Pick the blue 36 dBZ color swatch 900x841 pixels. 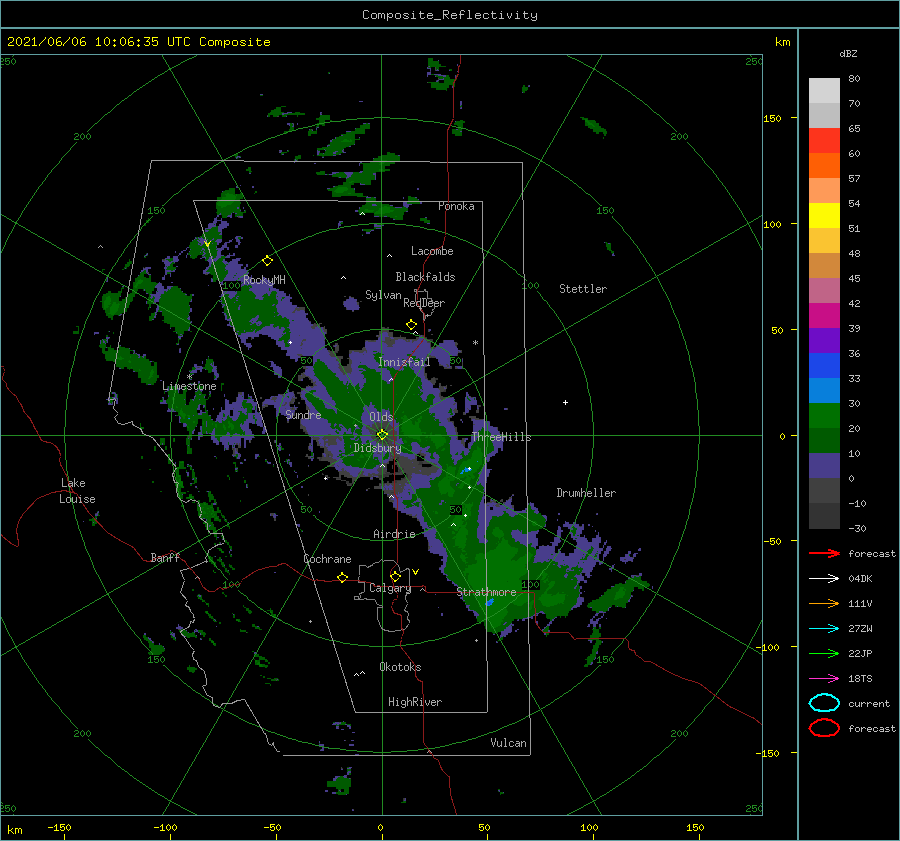(824, 365)
